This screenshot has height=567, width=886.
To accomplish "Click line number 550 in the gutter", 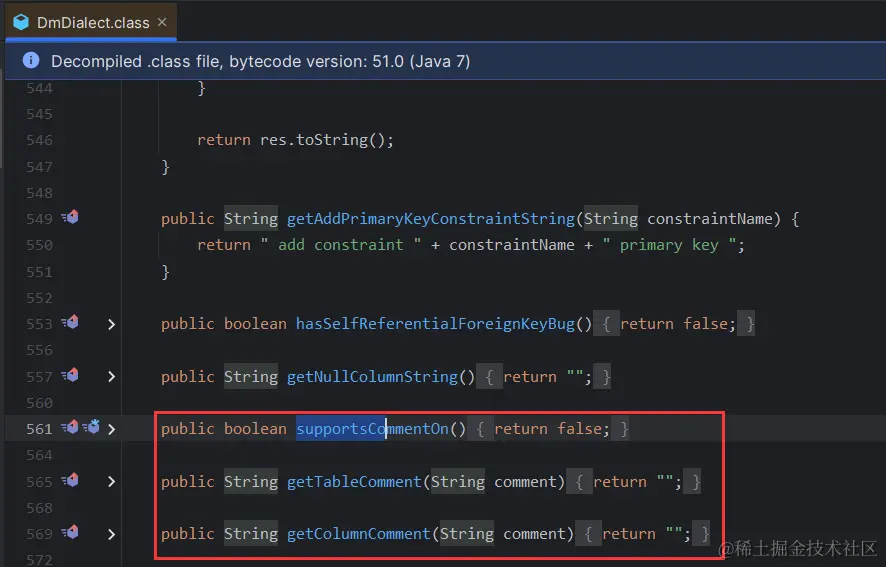I will point(39,245).
